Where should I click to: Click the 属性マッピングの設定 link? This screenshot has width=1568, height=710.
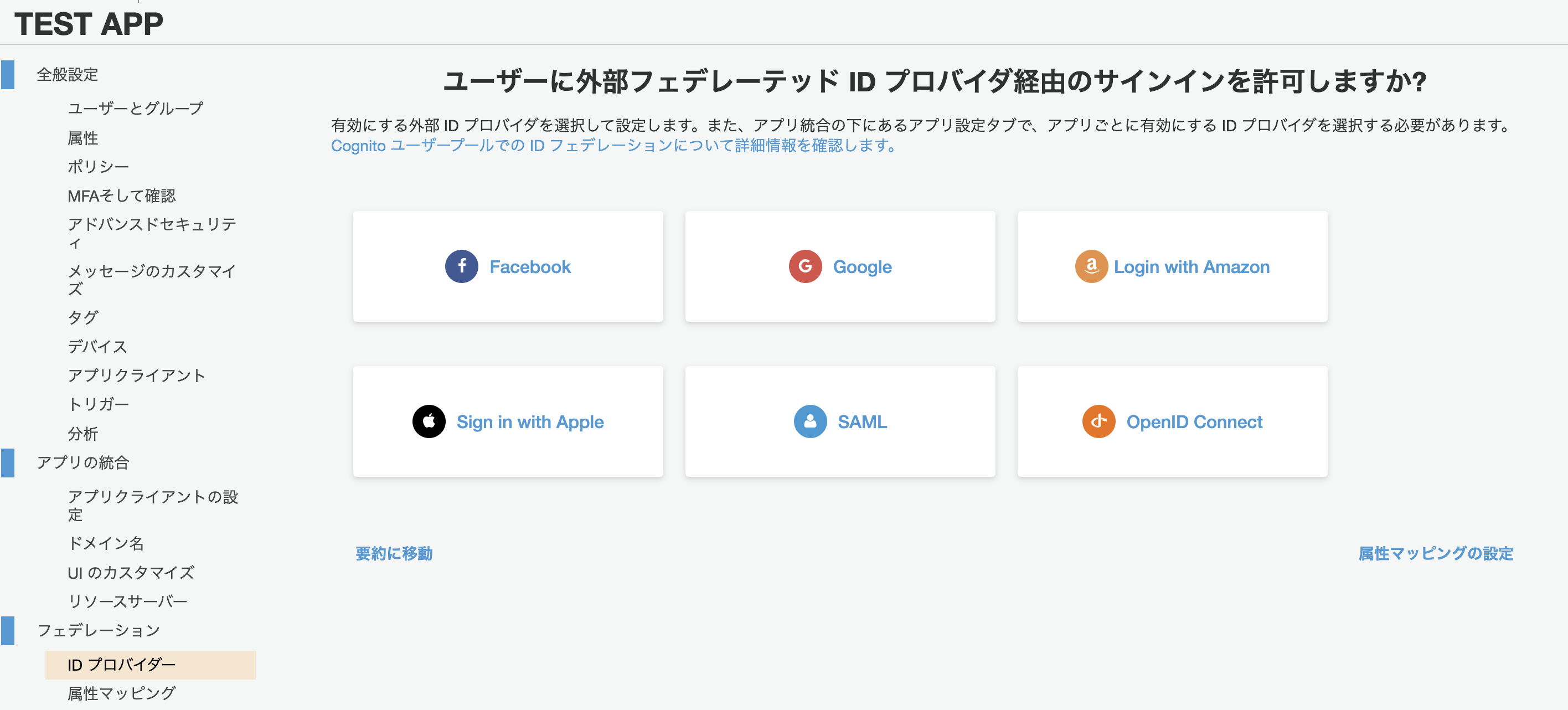tap(1435, 553)
